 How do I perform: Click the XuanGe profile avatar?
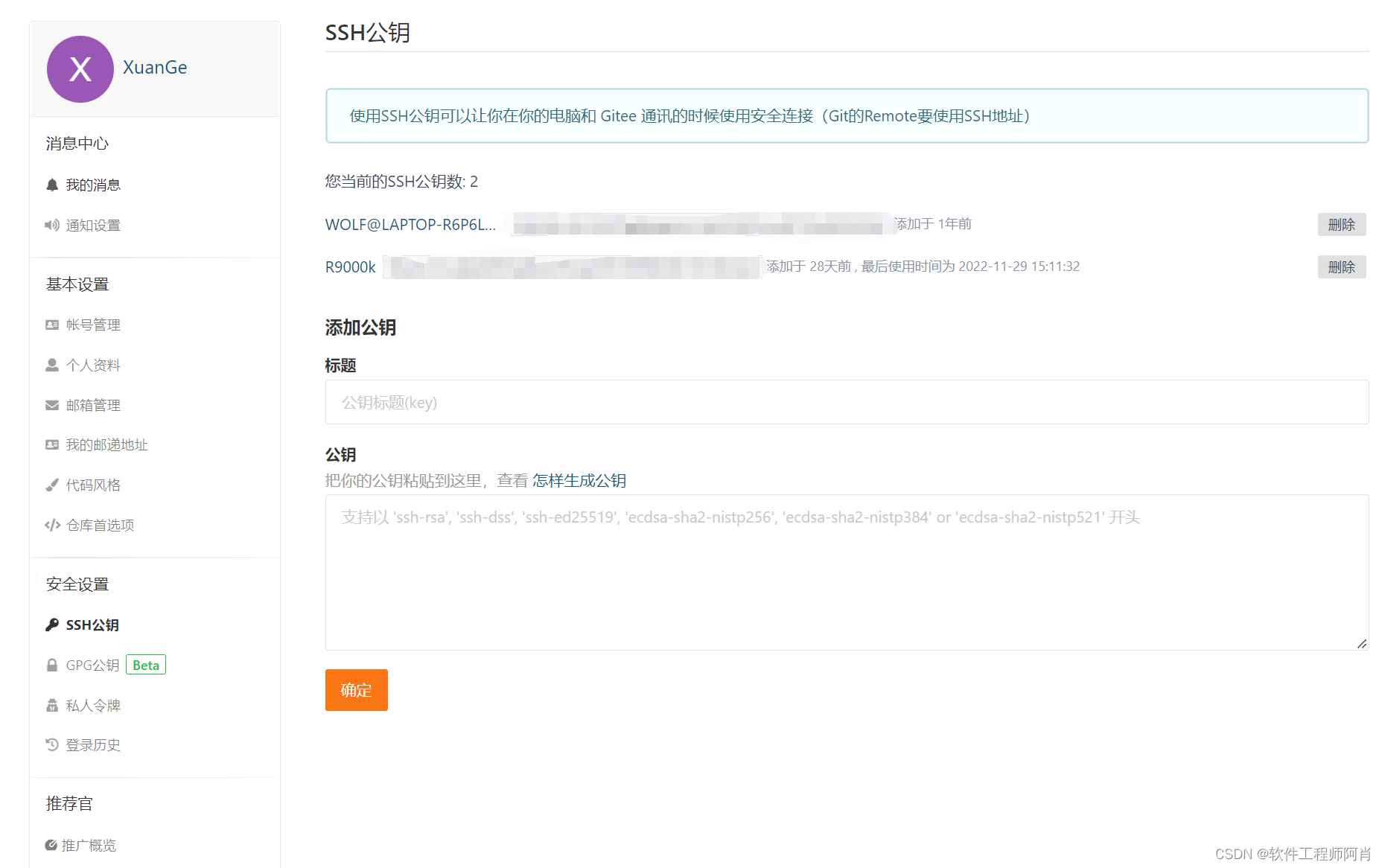point(80,68)
